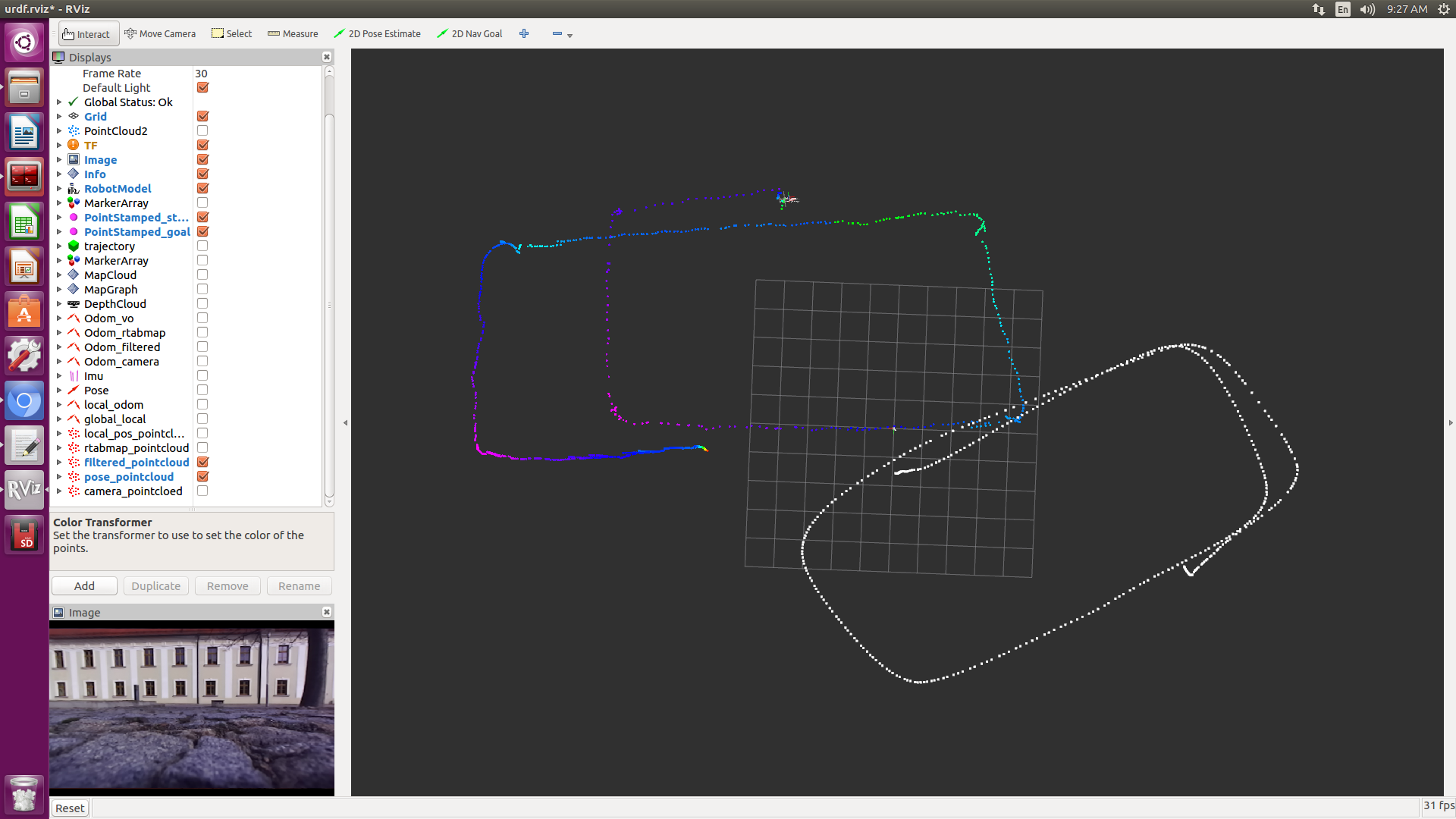Expand the Global Status entry
This screenshot has width=1456, height=819.
59,102
